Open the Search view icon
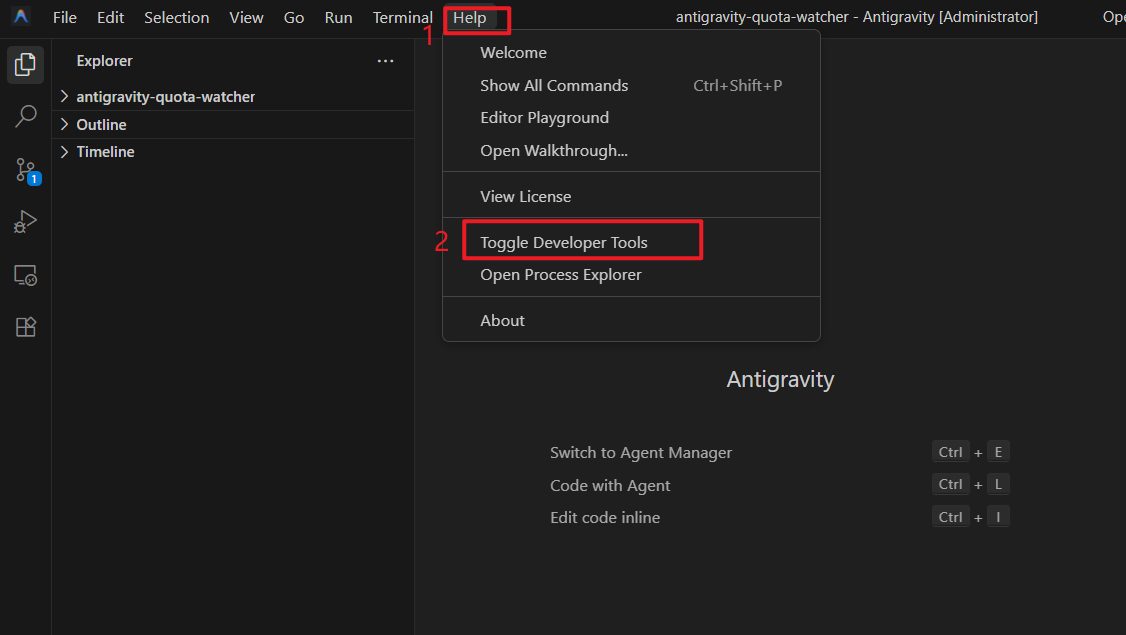Image resolution: width=1126 pixels, height=635 pixels. (25, 116)
